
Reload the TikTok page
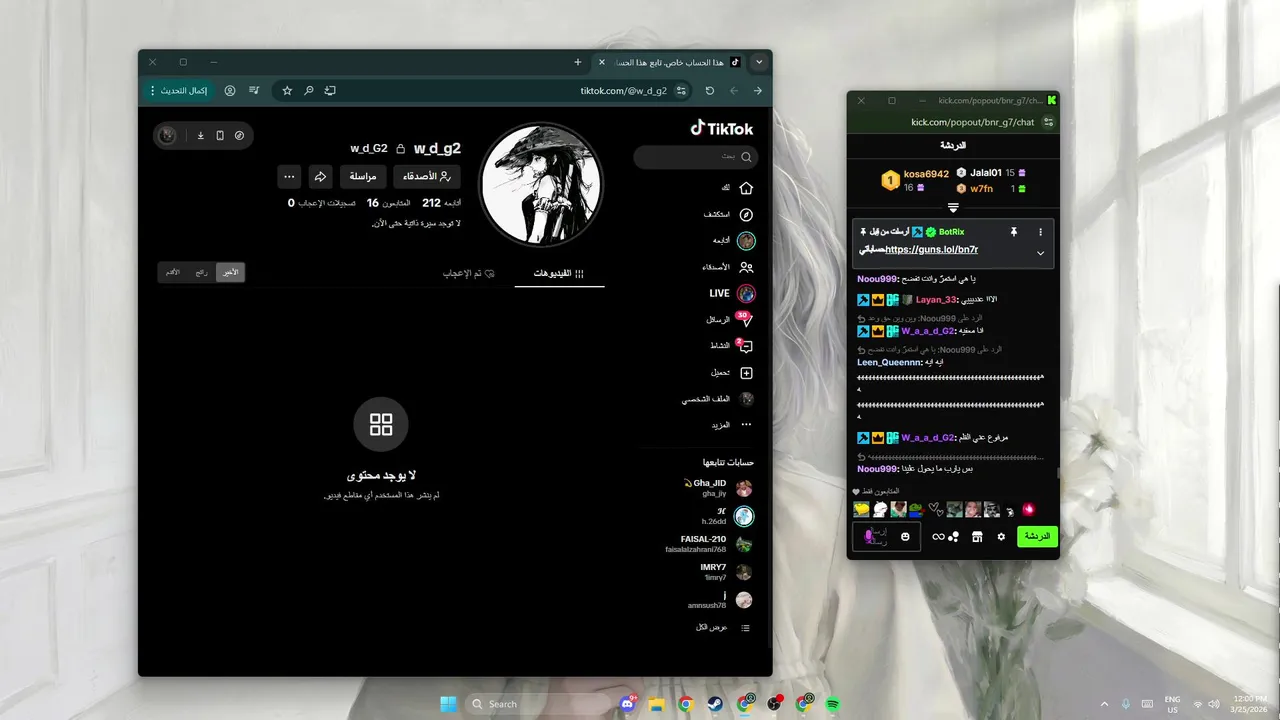(710, 90)
